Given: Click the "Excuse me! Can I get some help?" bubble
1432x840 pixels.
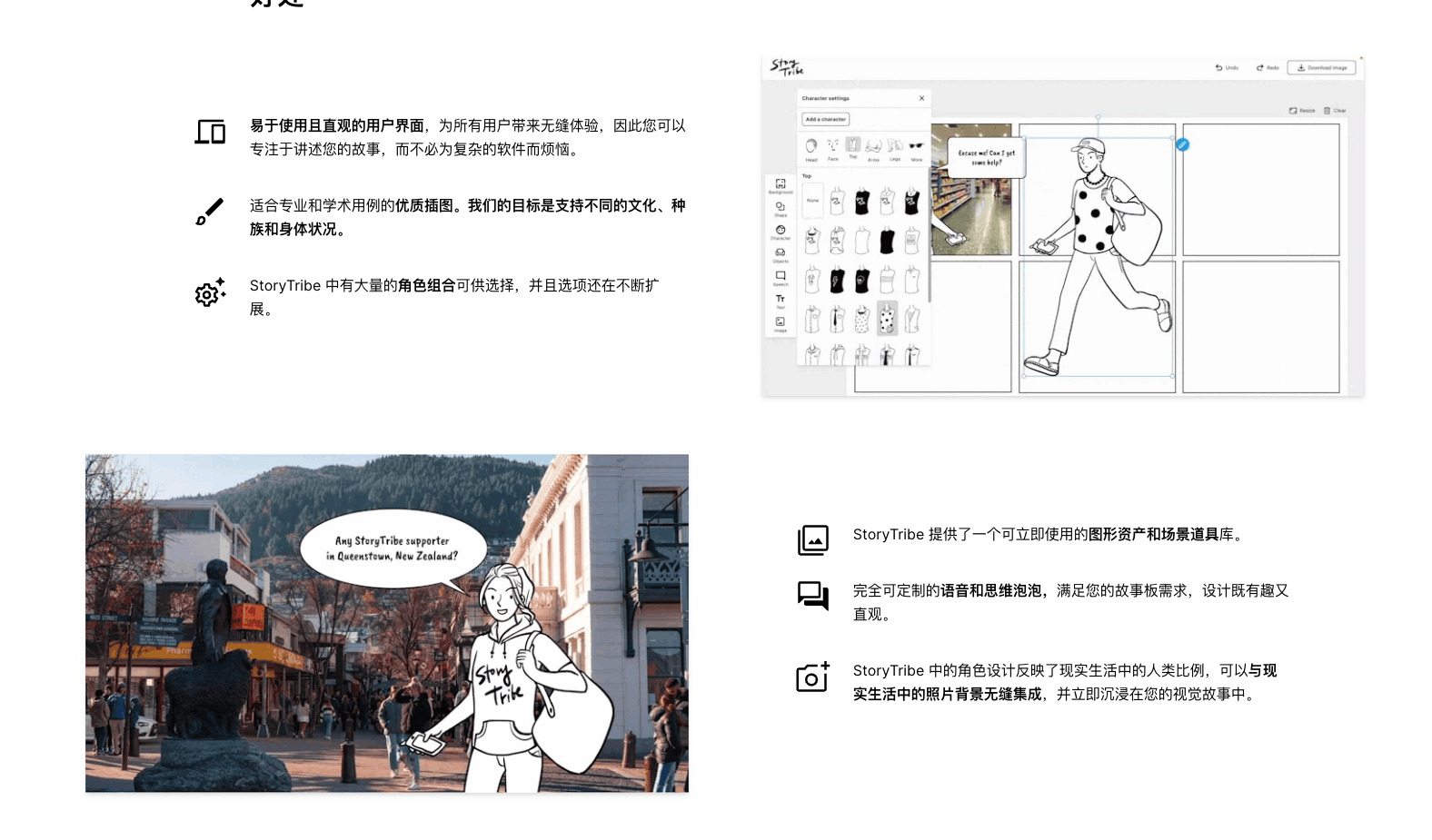Looking at the screenshot, I should (x=986, y=157).
